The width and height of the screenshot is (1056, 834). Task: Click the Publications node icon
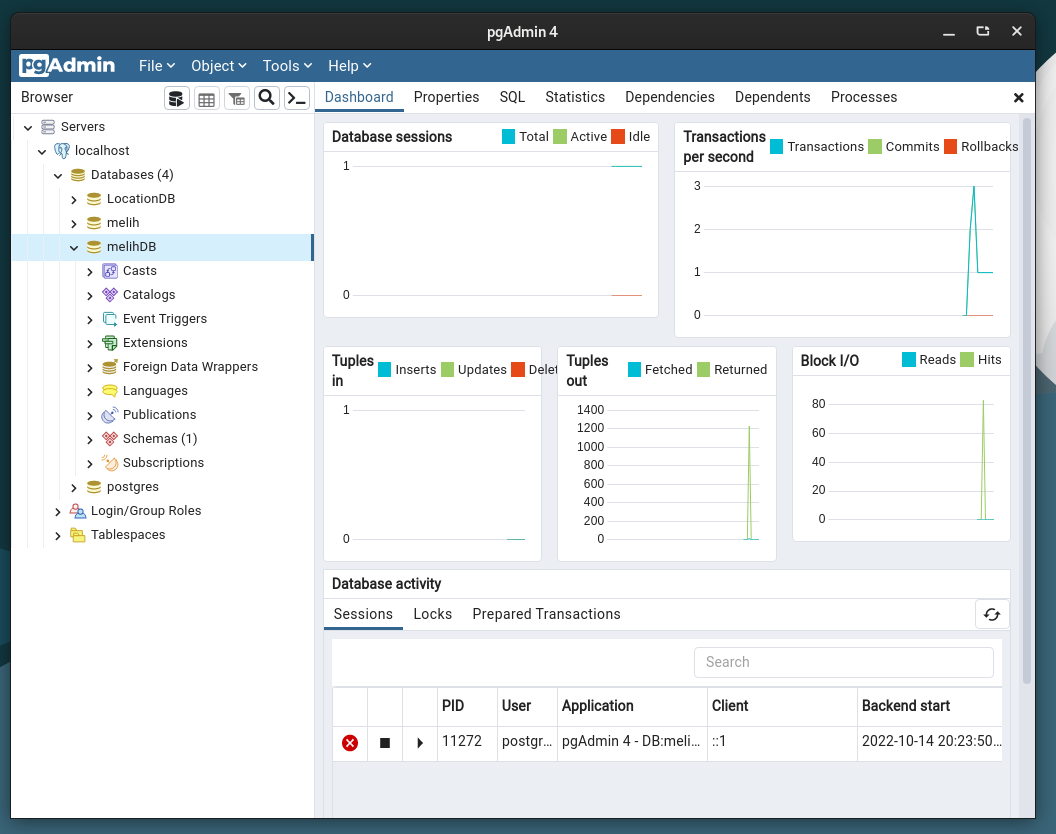click(x=110, y=415)
